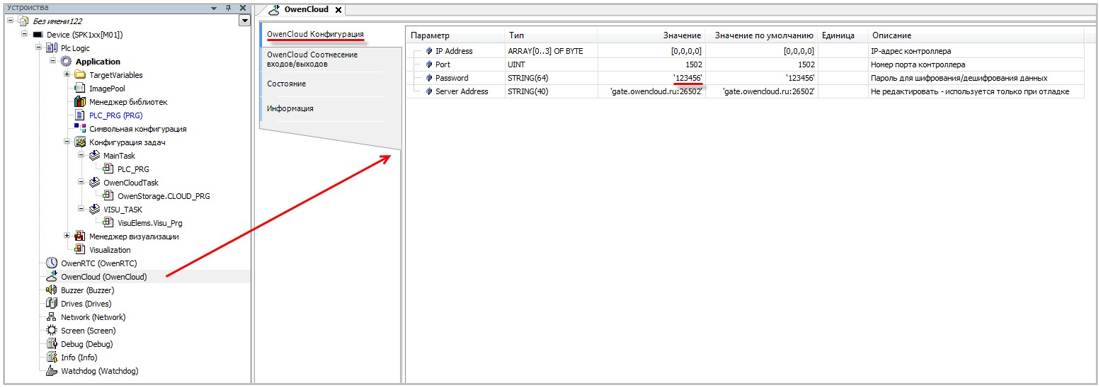Click the Символьная конфигурация icon
1099x387 pixels.
pyautogui.click(x=79, y=129)
